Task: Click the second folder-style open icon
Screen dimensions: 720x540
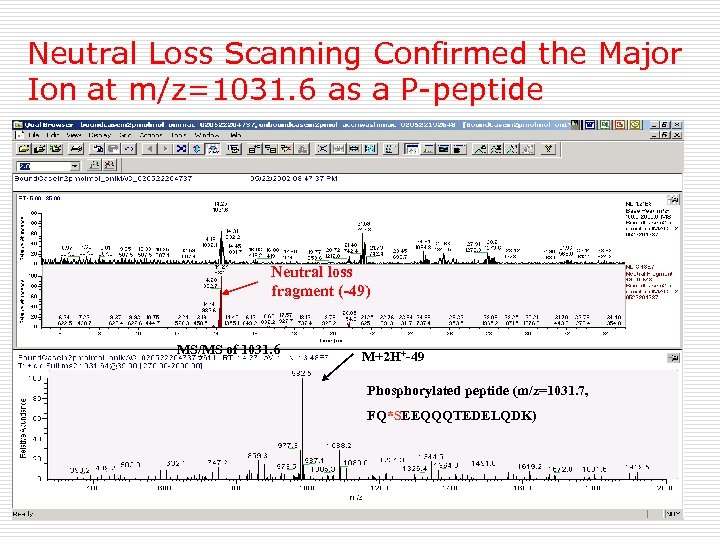Action: tap(40, 149)
